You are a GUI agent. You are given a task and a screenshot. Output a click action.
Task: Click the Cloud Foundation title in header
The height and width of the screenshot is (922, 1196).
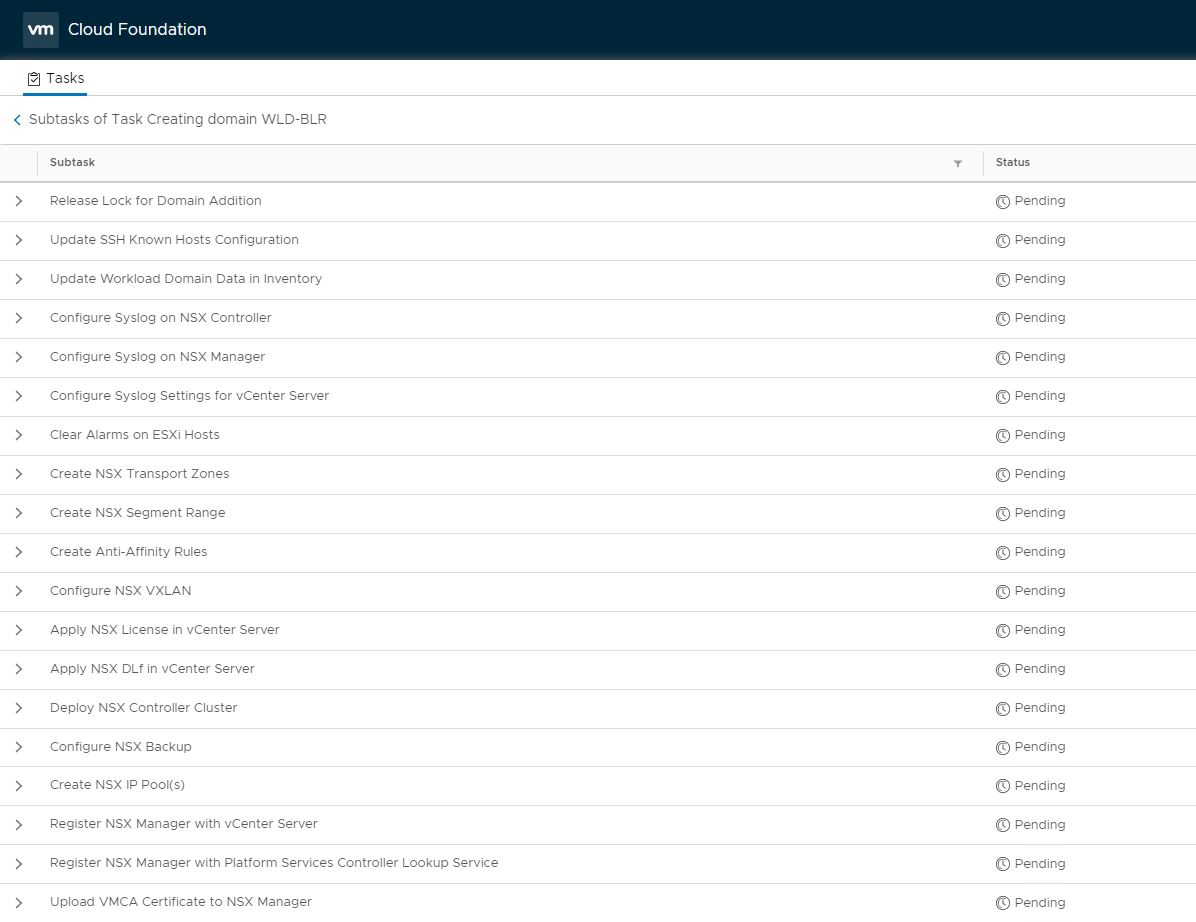(137, 30)
